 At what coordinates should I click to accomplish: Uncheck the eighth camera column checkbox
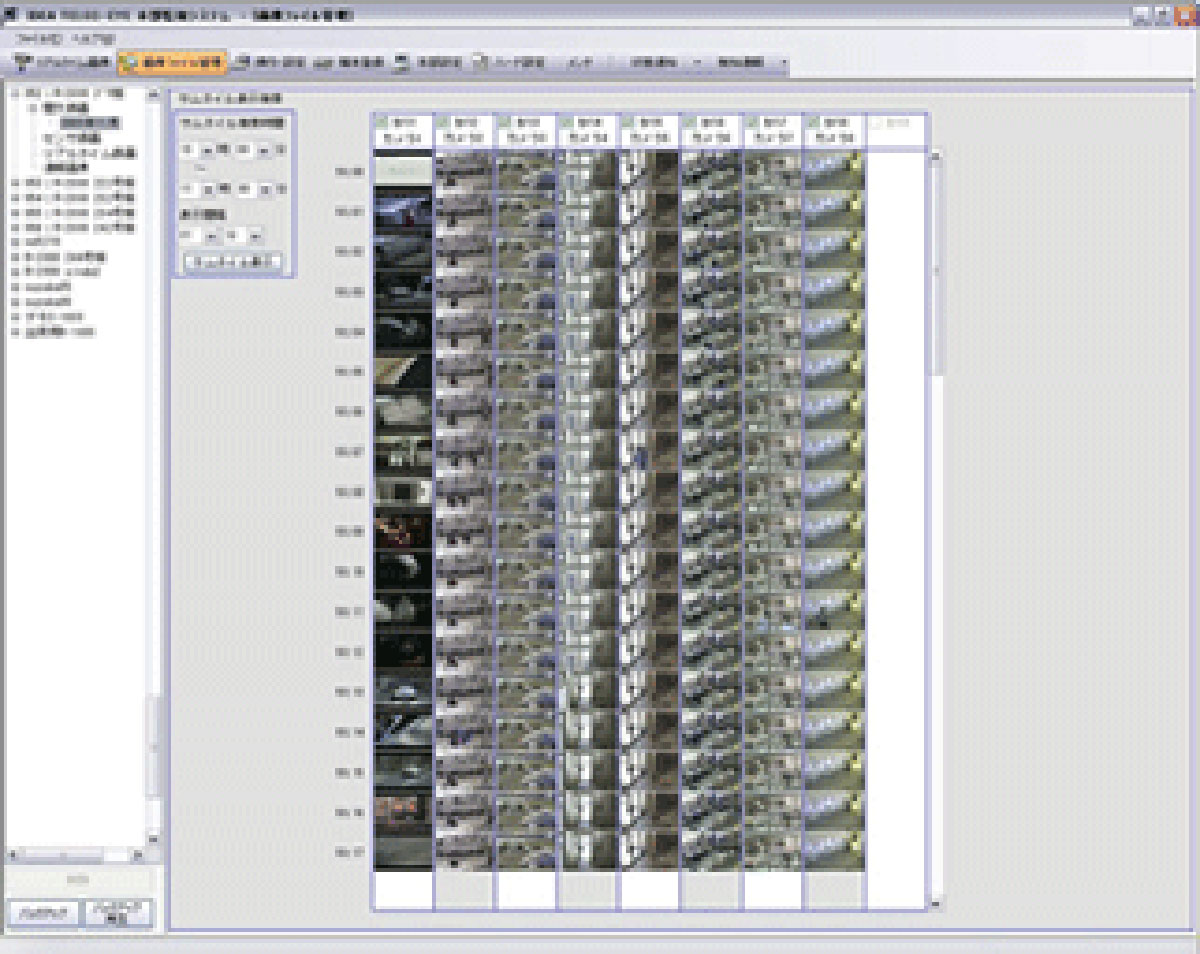(x=814, y=122)
